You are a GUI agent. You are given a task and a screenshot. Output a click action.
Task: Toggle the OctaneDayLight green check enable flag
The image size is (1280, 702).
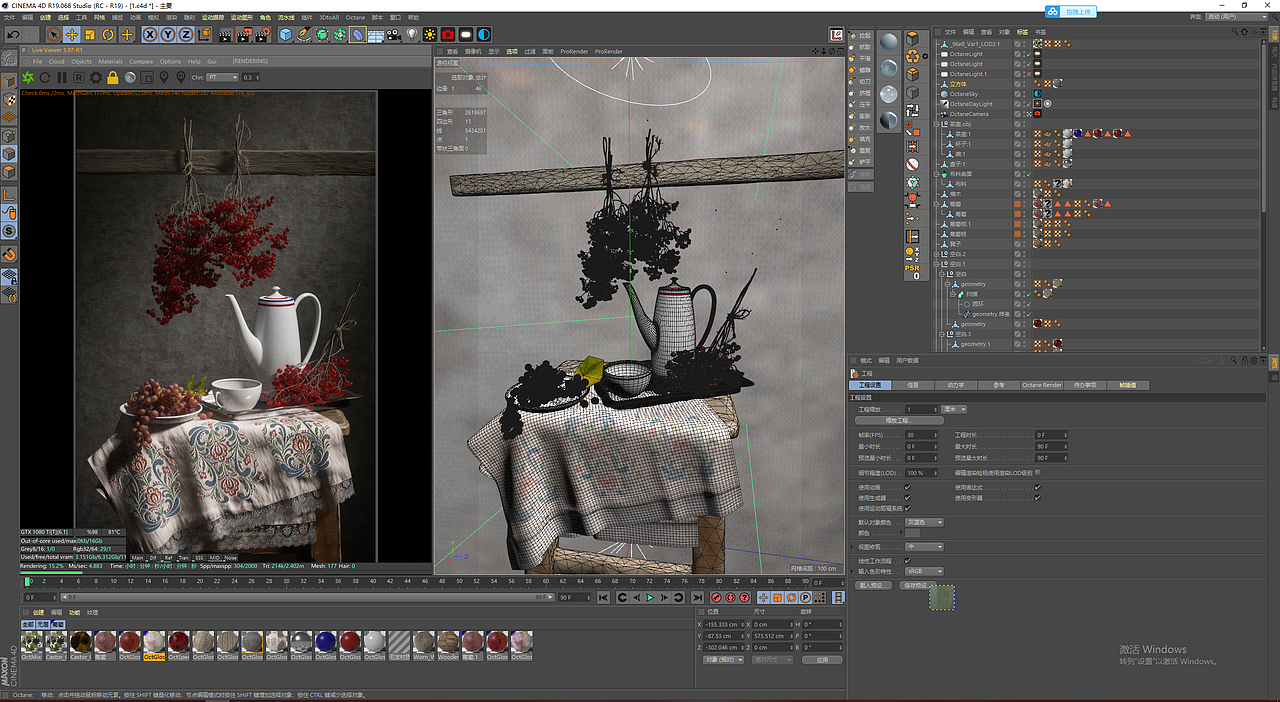point(1027,104)
